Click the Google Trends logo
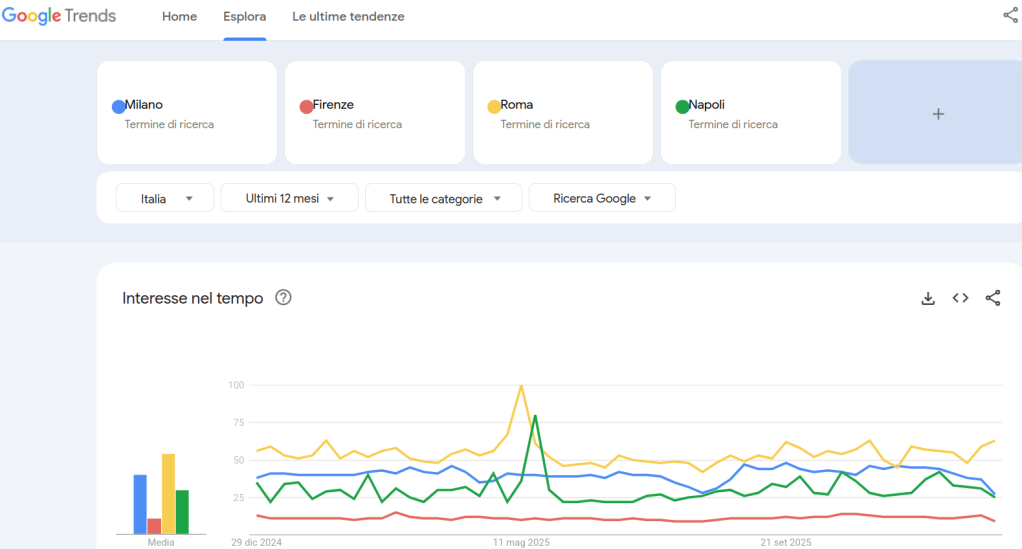This screenshot has width=1022, height=549. pyautogui.click(x=59, y=16)
